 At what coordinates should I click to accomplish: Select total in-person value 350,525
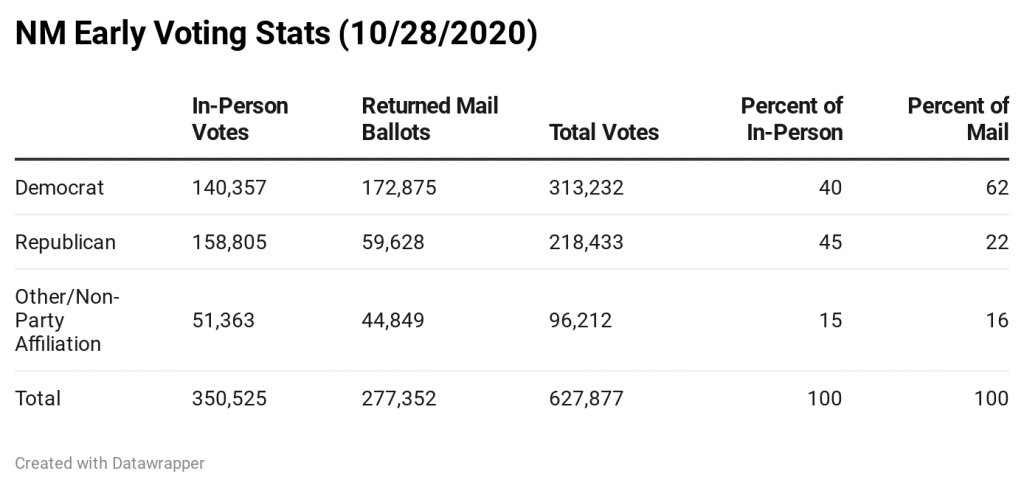pyautogui.click(x=229, y=399)
